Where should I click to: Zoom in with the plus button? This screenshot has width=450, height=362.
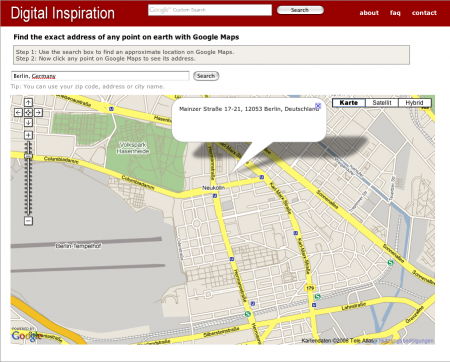point(28,135)
